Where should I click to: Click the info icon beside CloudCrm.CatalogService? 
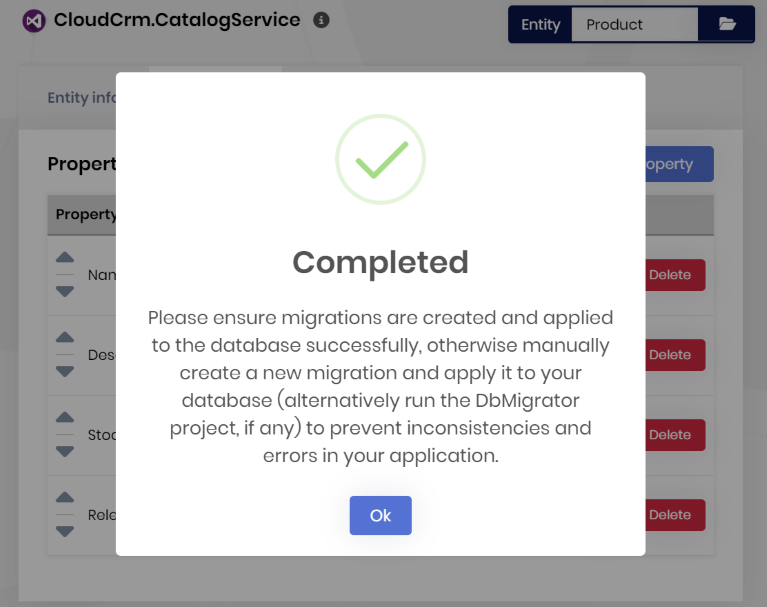click(321, 20)
